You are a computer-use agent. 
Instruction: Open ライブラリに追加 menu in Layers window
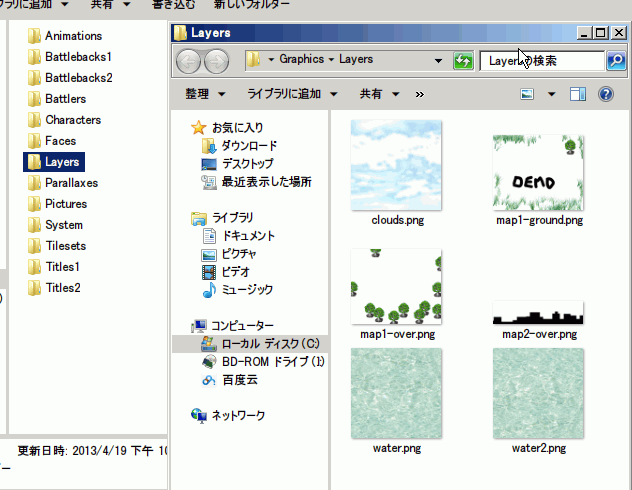pyautogui.click(x=292, y=94)
